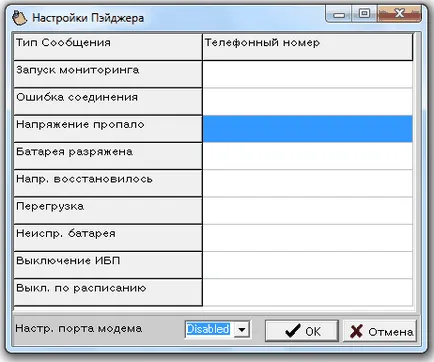Screen dimensions: 434x362
Task: Select the Батарея разряжена row header
Action: coord(108,156)
